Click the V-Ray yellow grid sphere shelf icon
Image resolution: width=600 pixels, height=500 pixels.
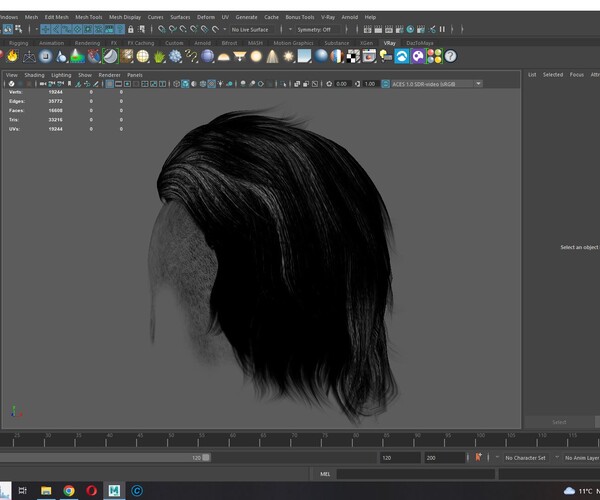[x=143, y=56]
